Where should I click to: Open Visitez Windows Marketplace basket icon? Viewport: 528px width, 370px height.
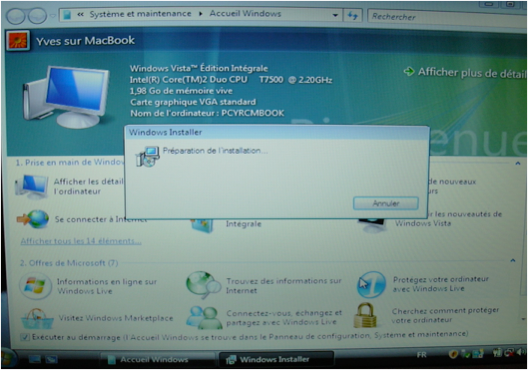point(37,319)
